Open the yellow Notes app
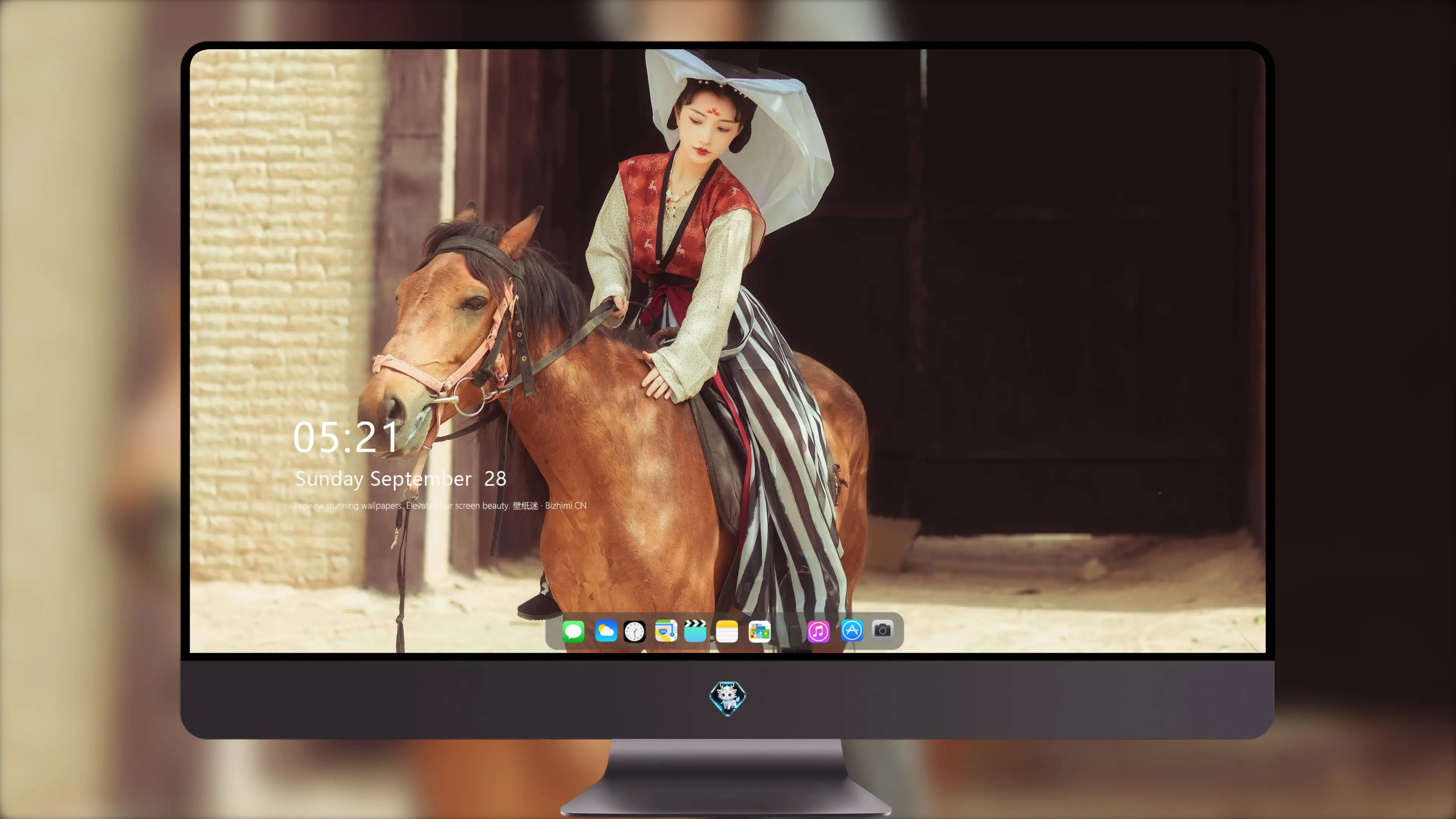The width and height of the screenshot is (1456, 819). click(727, 631)
